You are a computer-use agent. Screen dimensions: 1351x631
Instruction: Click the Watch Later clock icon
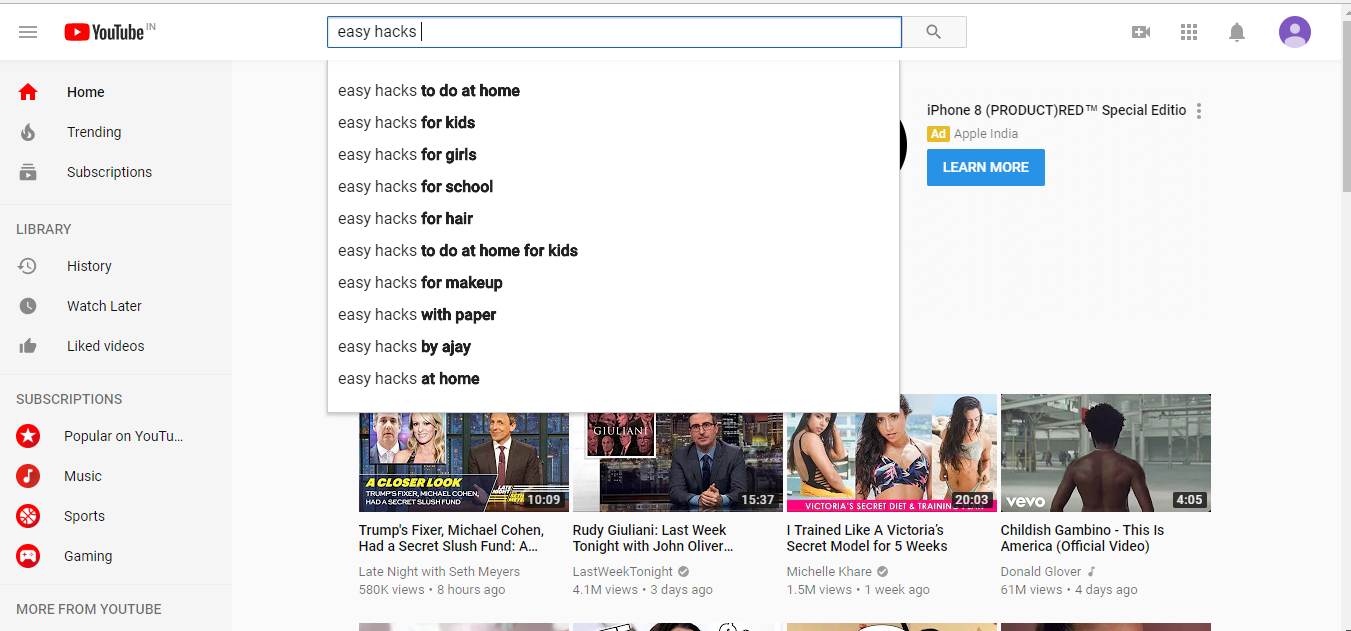[x=28, y=306]
